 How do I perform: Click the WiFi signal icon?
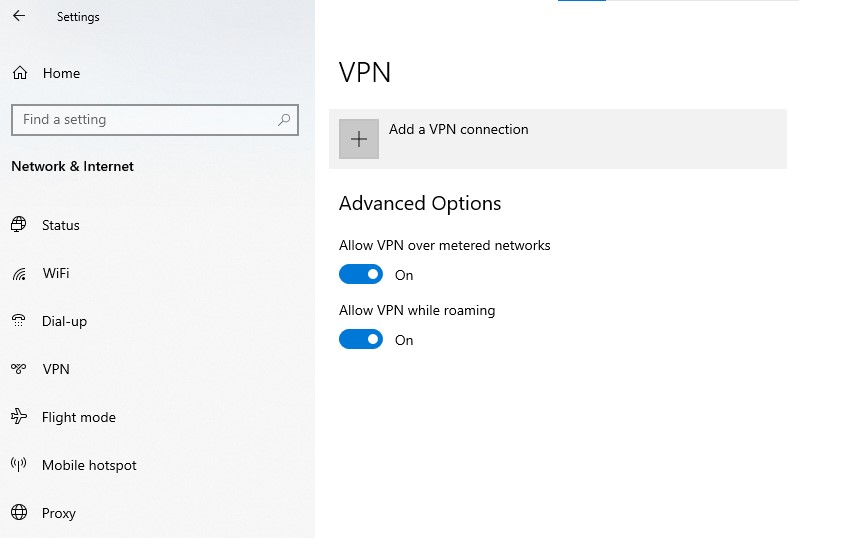(19, 274)
